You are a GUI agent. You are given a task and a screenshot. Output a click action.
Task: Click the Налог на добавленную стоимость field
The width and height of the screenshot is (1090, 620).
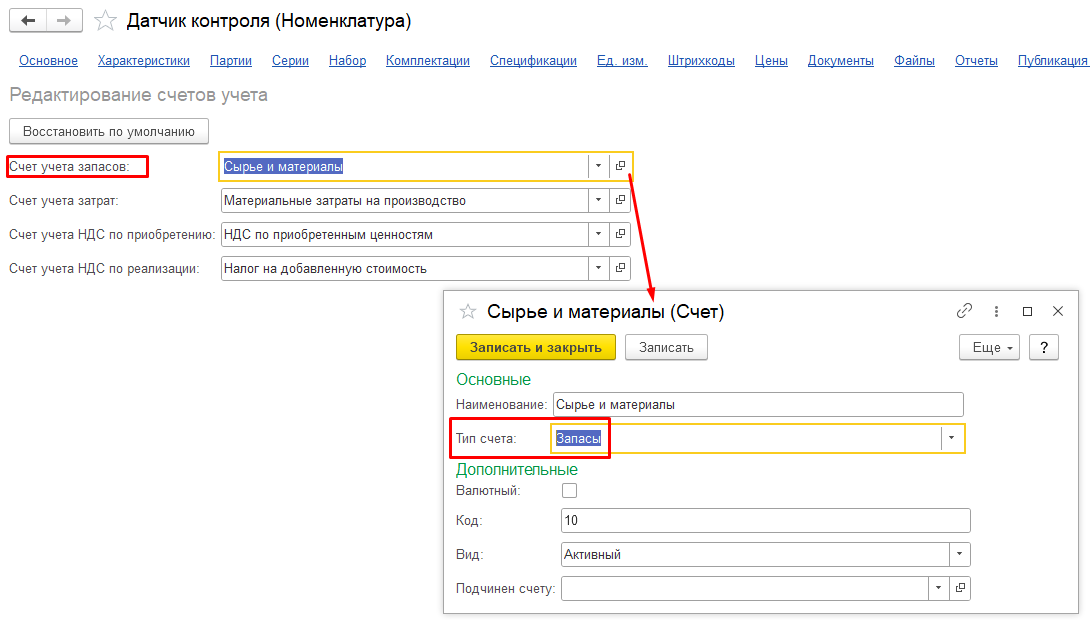405,268
